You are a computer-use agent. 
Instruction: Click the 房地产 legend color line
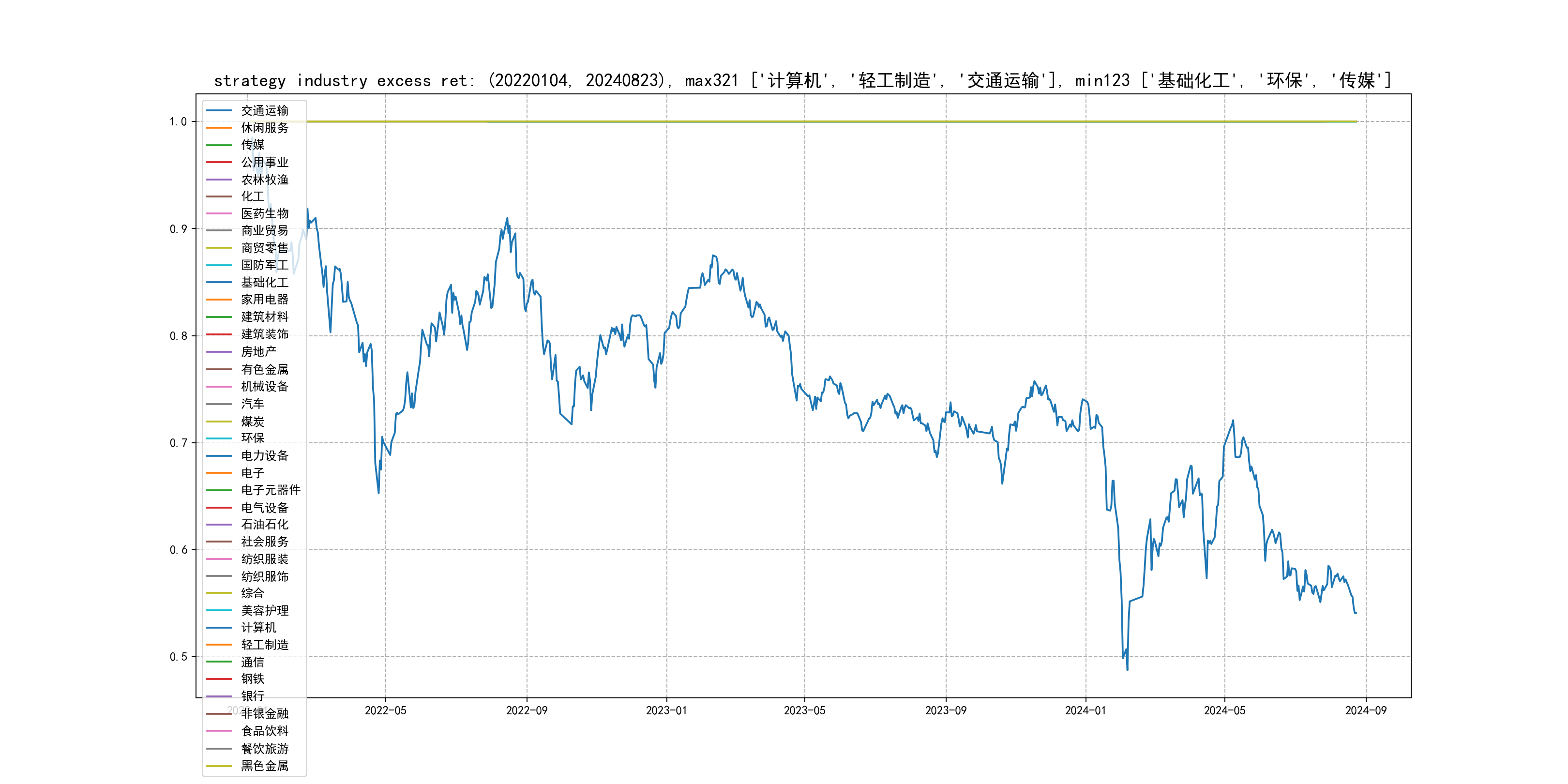pyautogui.click(x=219, y=352)
